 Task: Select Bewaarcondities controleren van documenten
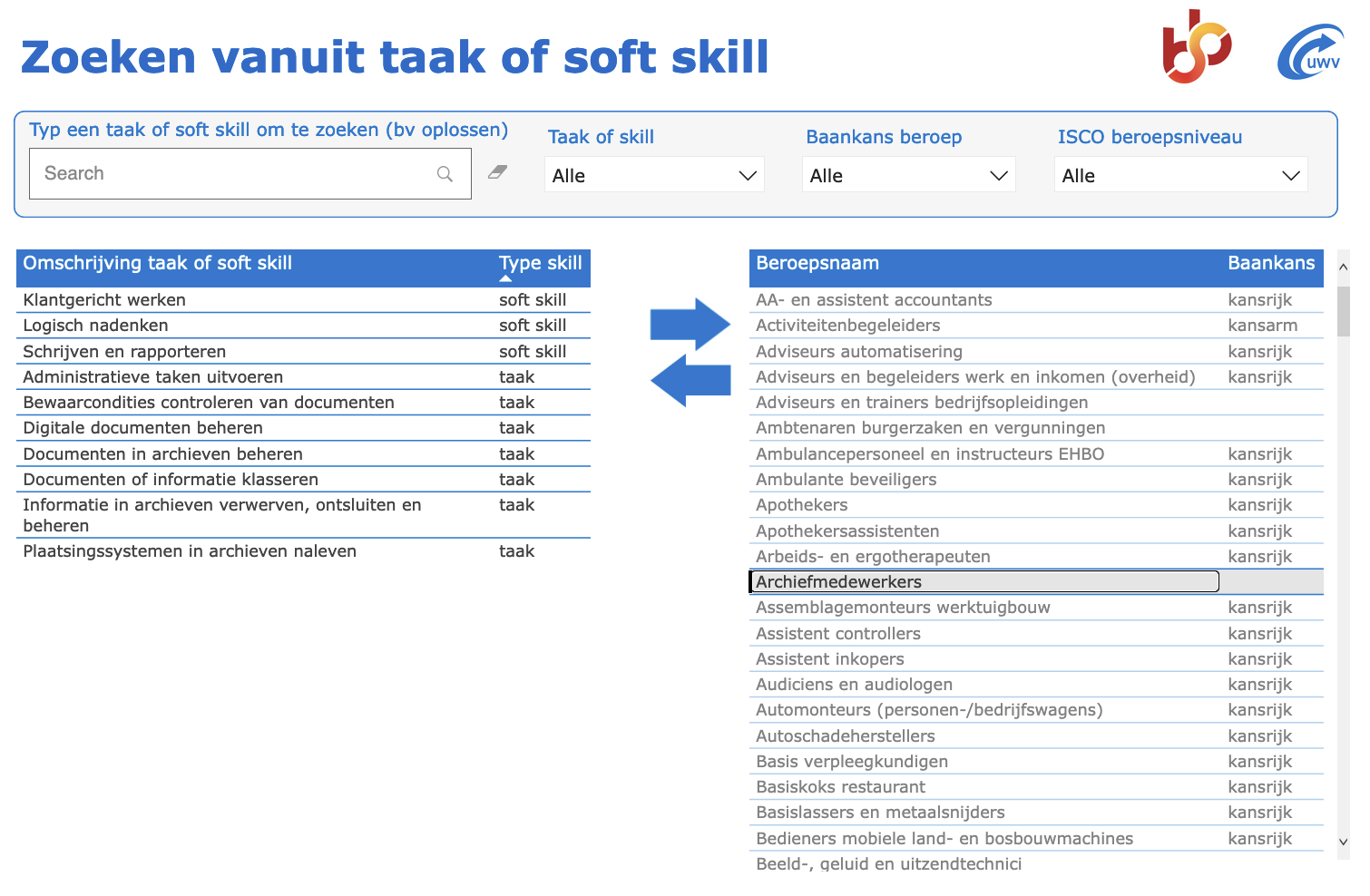point(303,403)
